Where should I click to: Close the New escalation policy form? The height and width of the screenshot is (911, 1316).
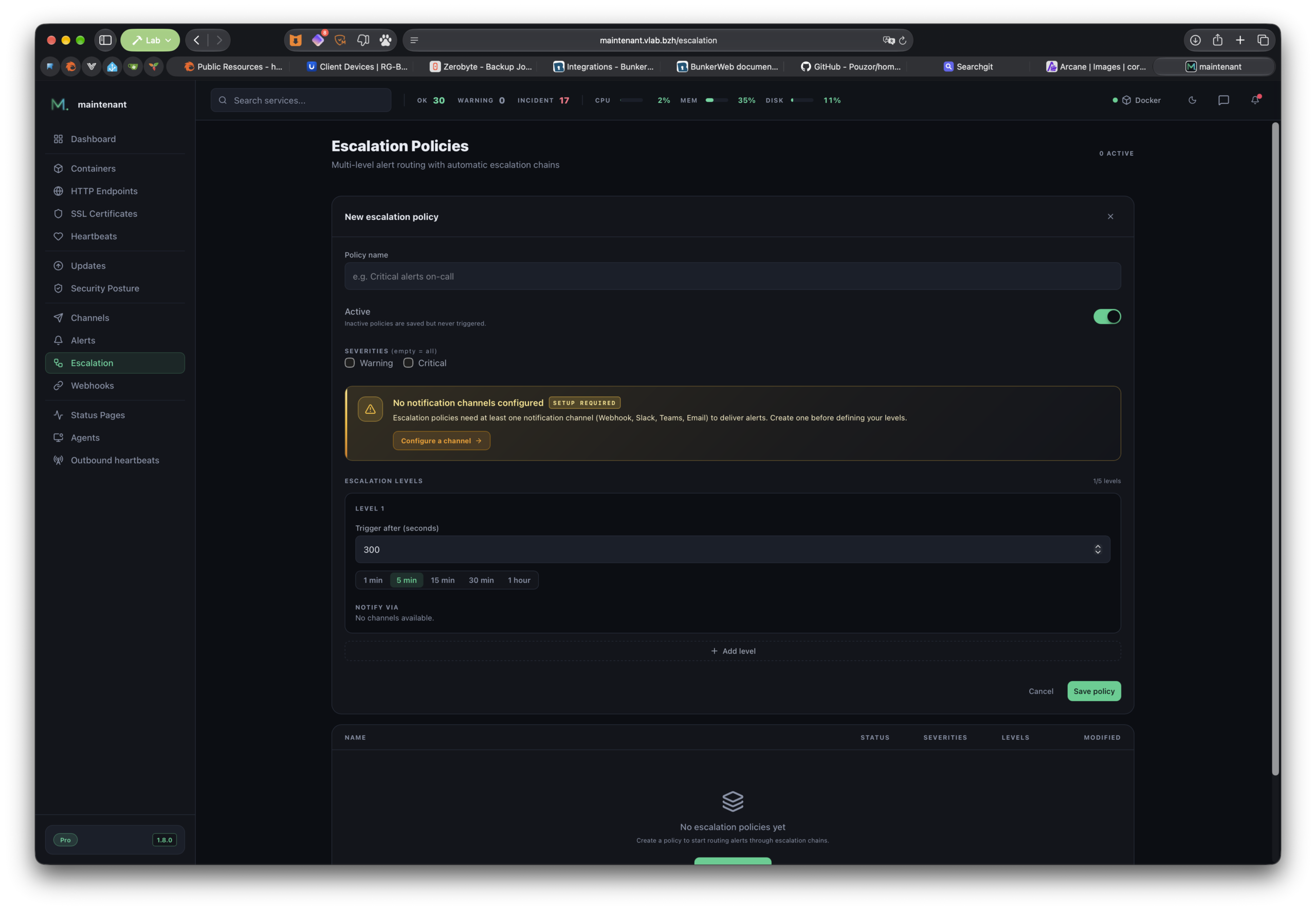[1110, 216]
